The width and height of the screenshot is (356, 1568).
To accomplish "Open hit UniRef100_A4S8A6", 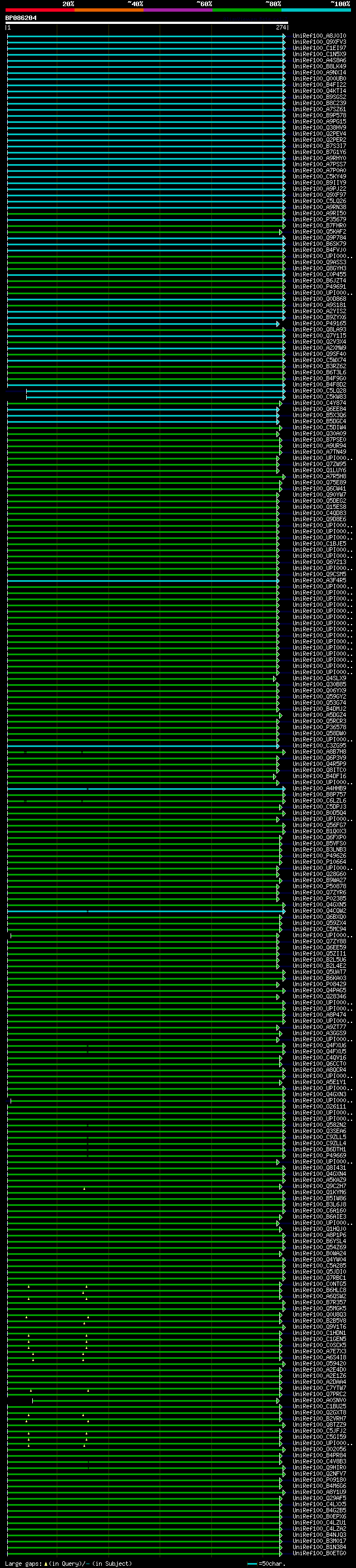I will point(319,60).
